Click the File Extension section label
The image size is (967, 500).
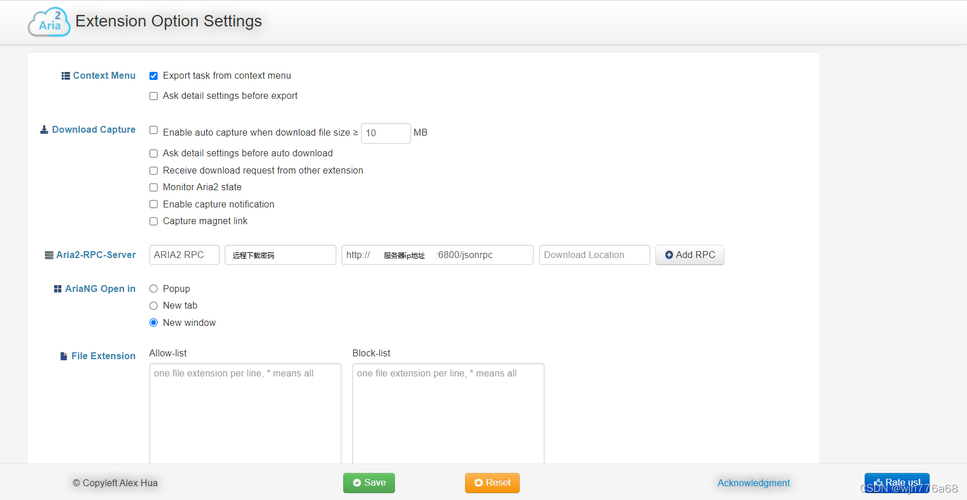pyautogui.click(x=104, y=356)
